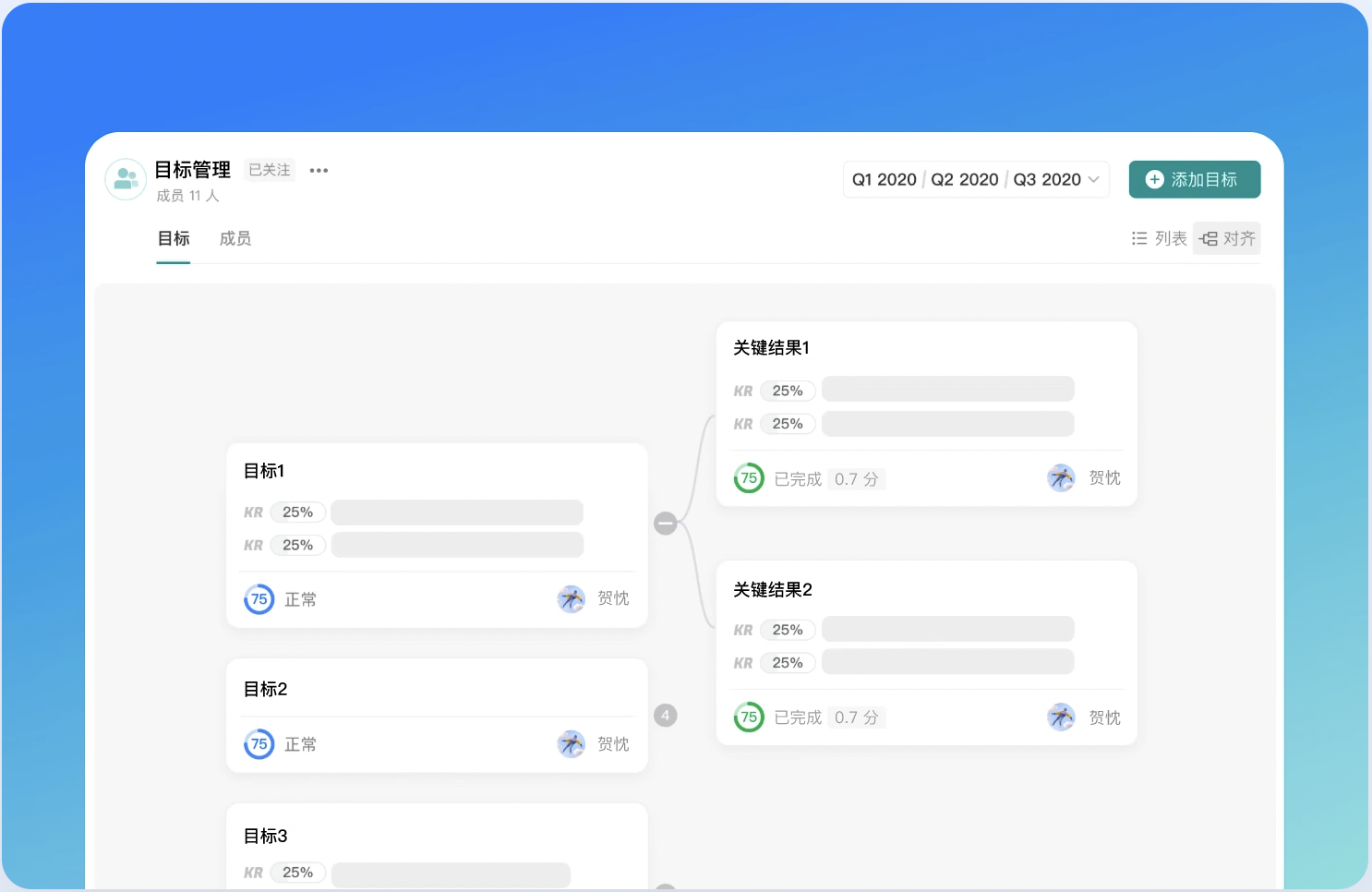Click the 贺忱 name on 目标1
The height and width of the screenshot is (892, 1372).
(x=613, y=598)
